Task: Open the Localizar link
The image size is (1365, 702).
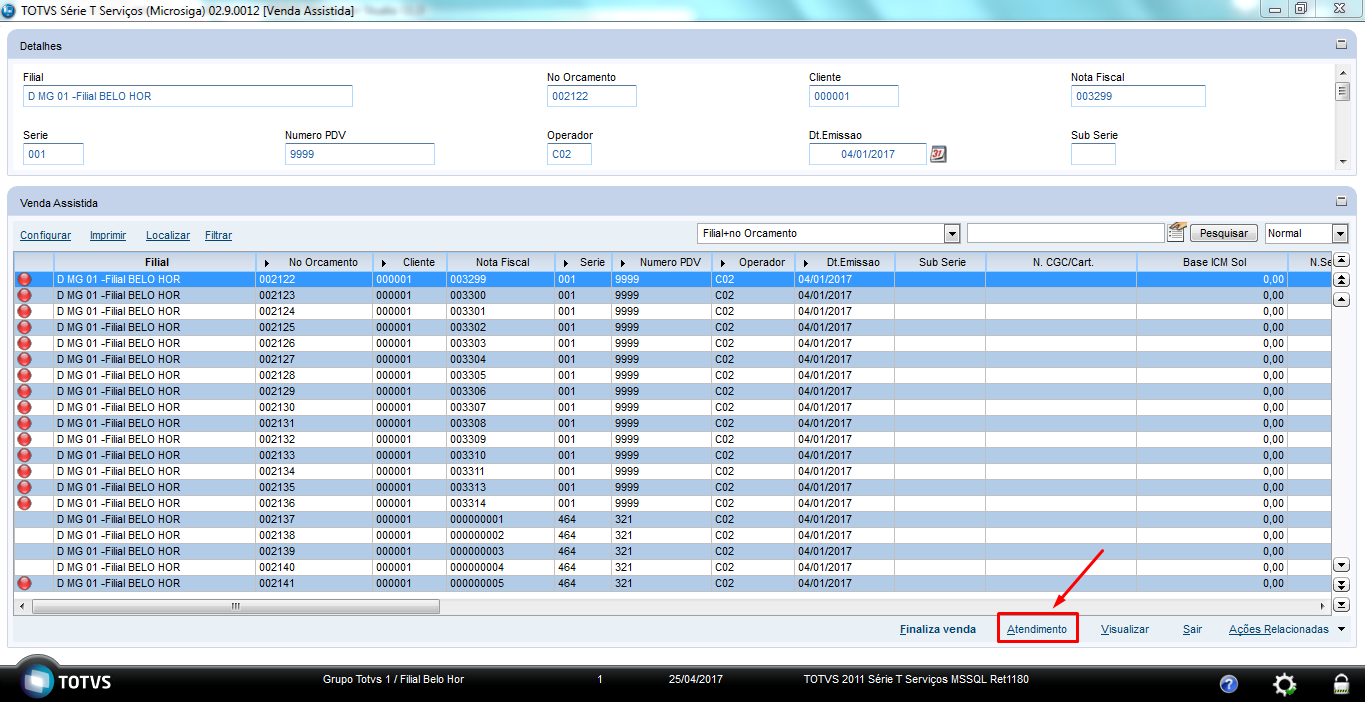Action: (x=168, y=235)
